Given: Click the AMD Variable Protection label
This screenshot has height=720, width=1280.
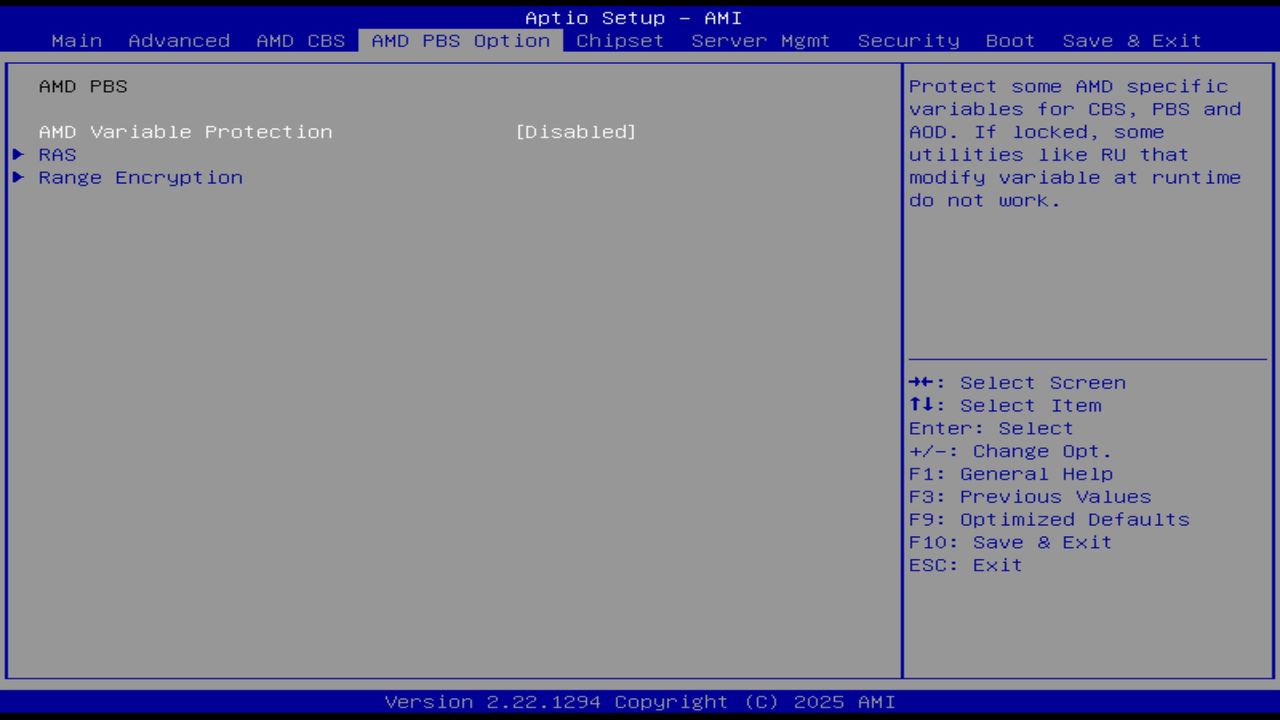Looking at the screenshot, I should 185,131.
